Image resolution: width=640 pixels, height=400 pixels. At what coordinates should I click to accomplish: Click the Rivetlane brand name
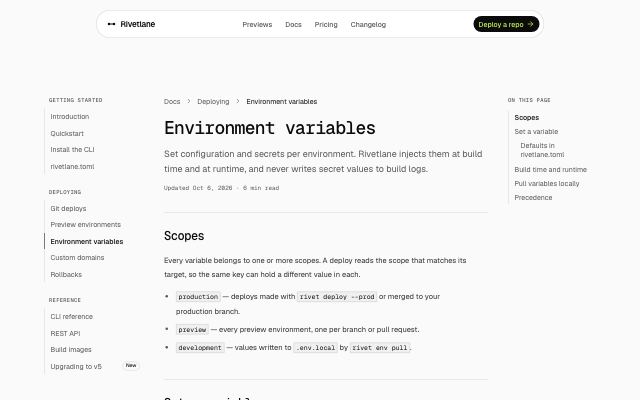138,24
